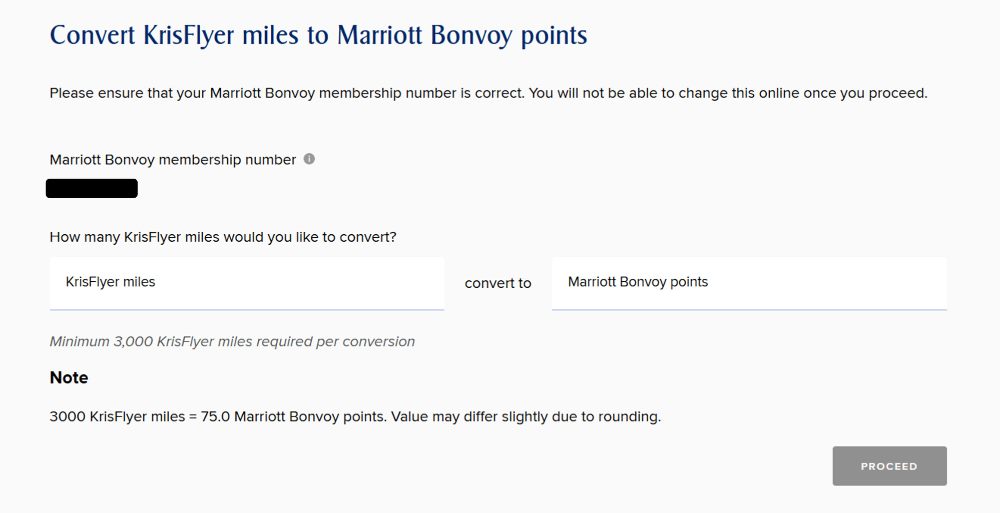Click the "Value may differ slightly" sentence
This screenshot has height=513, width=1000.
click(x=526, y=417)
